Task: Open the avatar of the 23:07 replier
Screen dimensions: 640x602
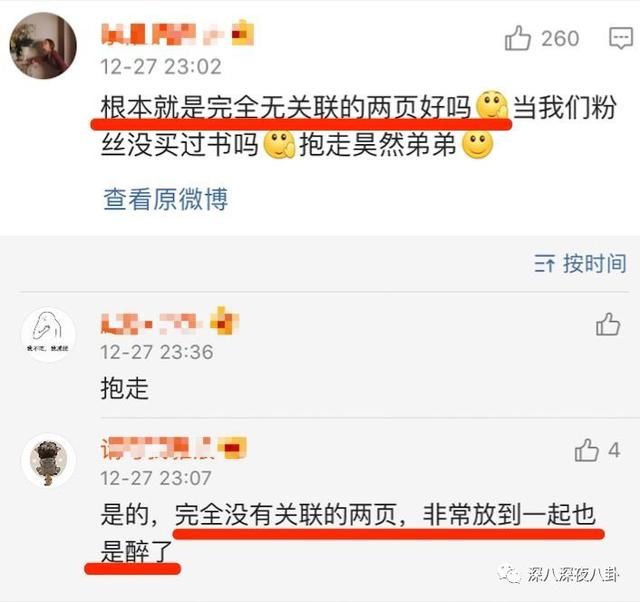Action: pyautogui.click(x=48, y=460)
